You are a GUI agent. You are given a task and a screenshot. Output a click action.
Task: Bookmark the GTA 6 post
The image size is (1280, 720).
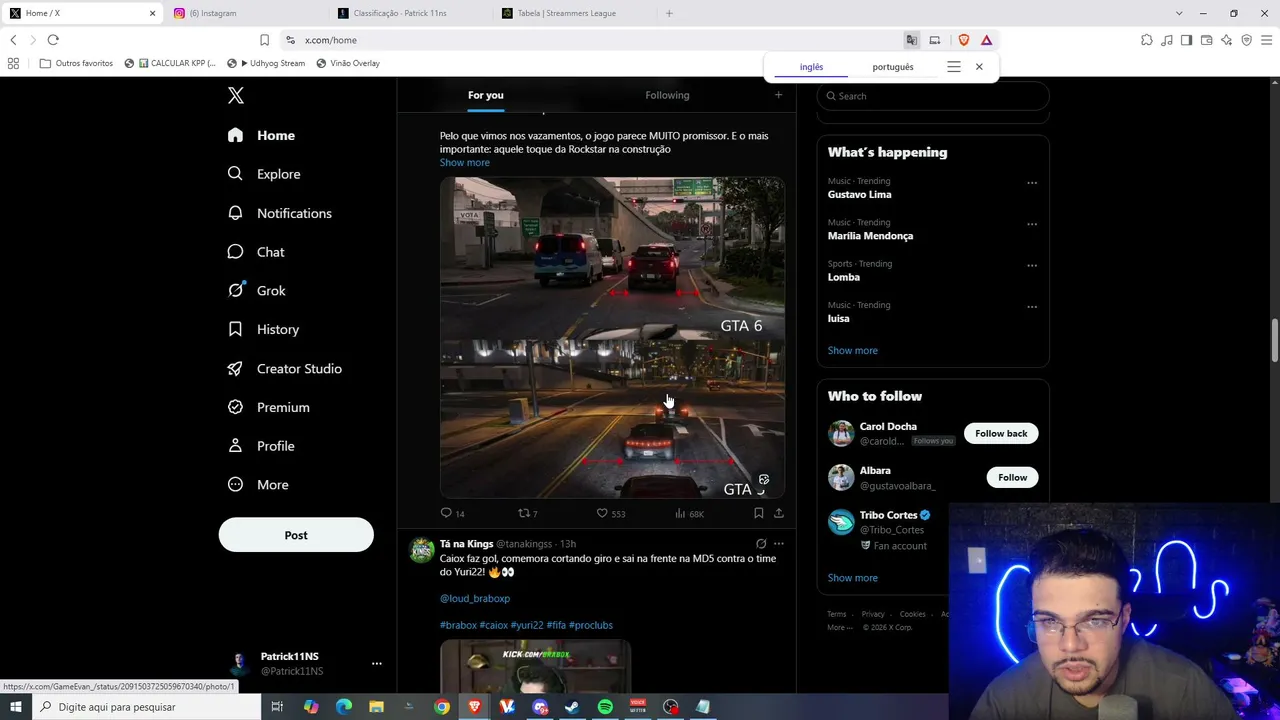[x=759, y=513]
